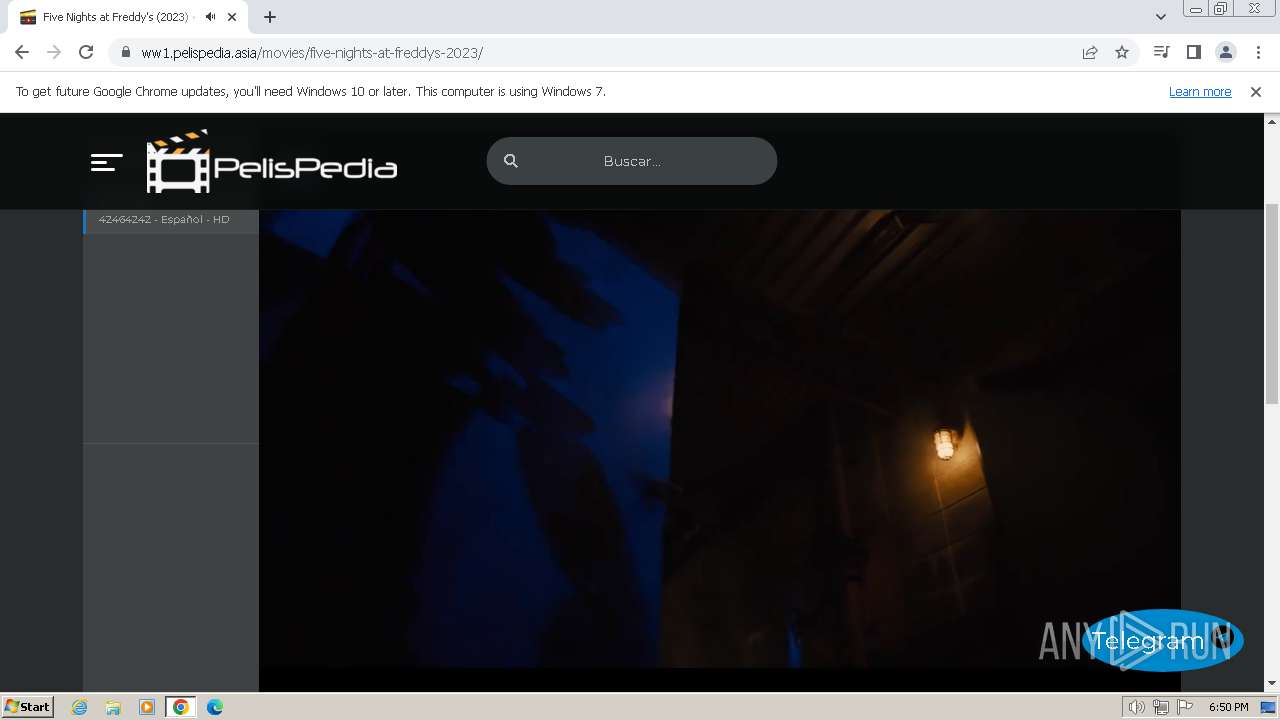Launch Internet Explorer from taskbar
Screen dimensions: 1280x720
[x=79, y=707]
